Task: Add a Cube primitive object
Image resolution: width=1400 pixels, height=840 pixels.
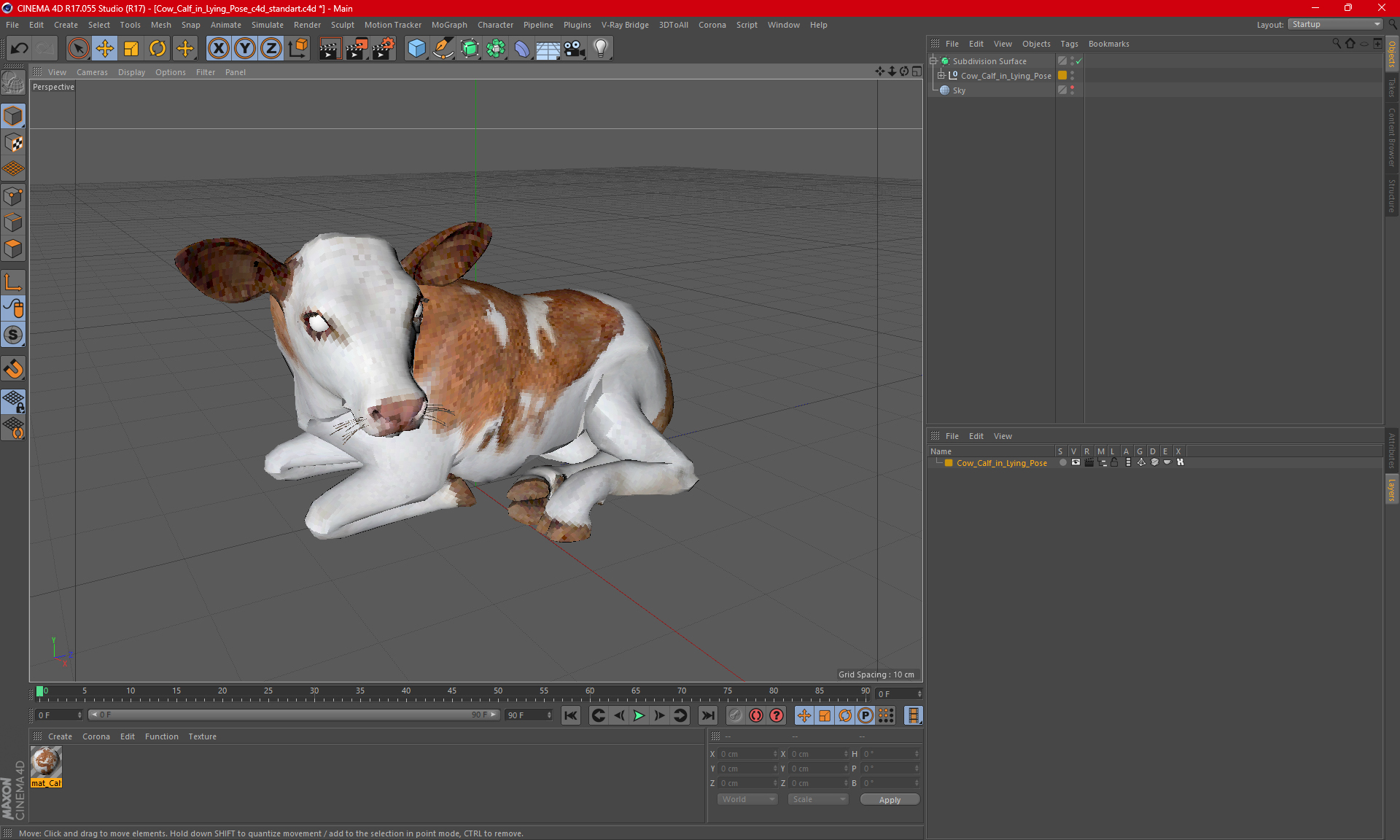Action: click(416, 49)
